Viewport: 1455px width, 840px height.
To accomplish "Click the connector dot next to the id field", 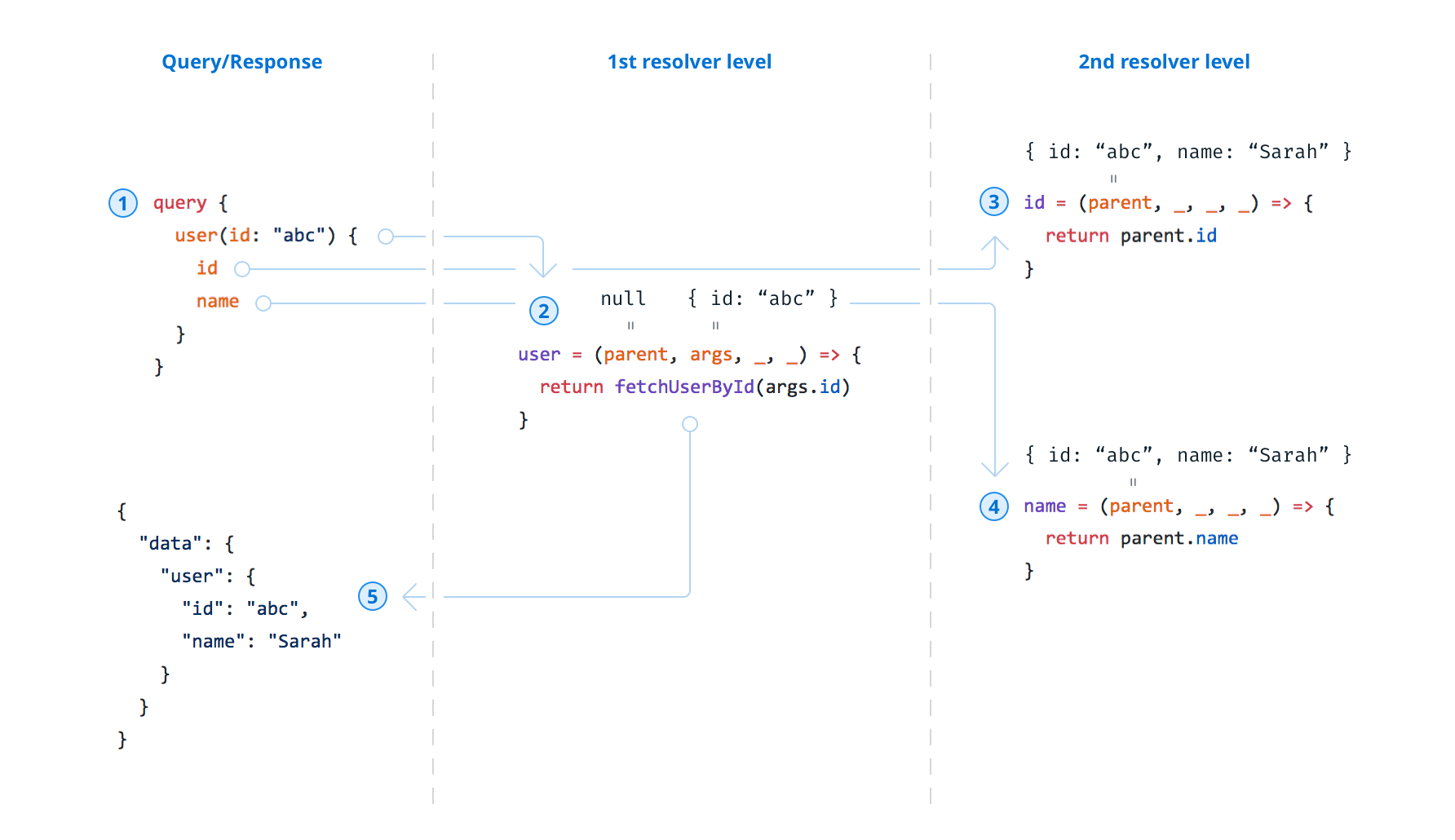I will coord(241,268).
